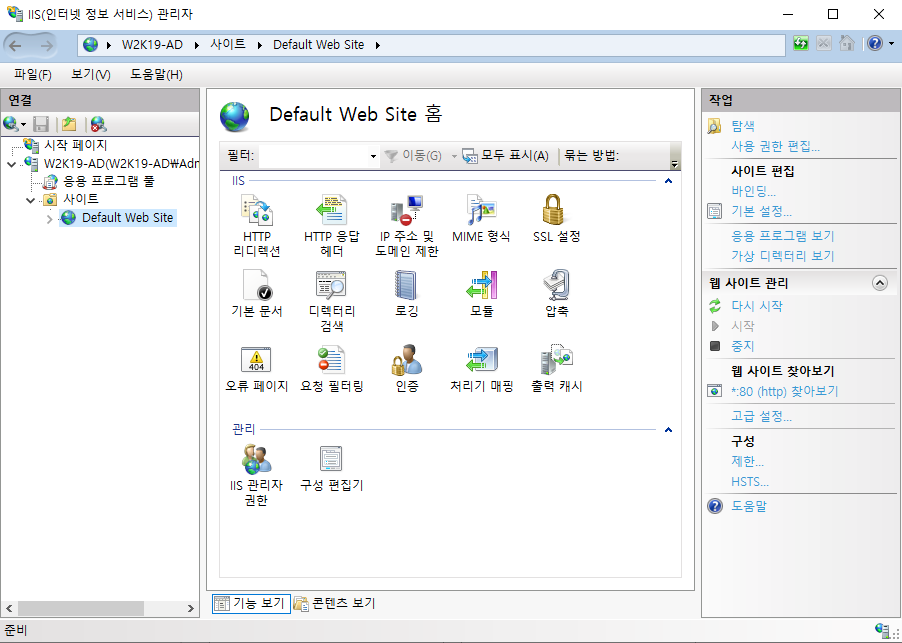Click the save icon in 연결 toolbar
The image size is (902, 643).
(41, 124)
